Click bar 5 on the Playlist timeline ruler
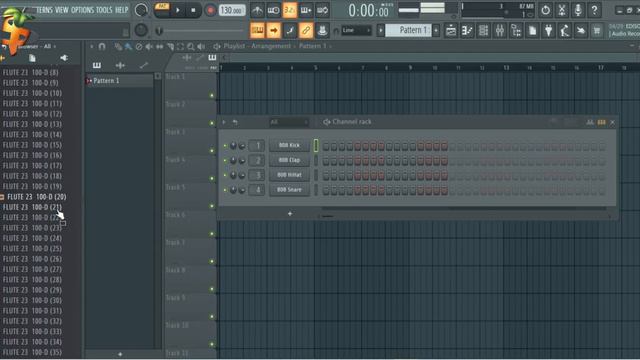The height and width of the screenshot is (360, 640). coord(316,68)
